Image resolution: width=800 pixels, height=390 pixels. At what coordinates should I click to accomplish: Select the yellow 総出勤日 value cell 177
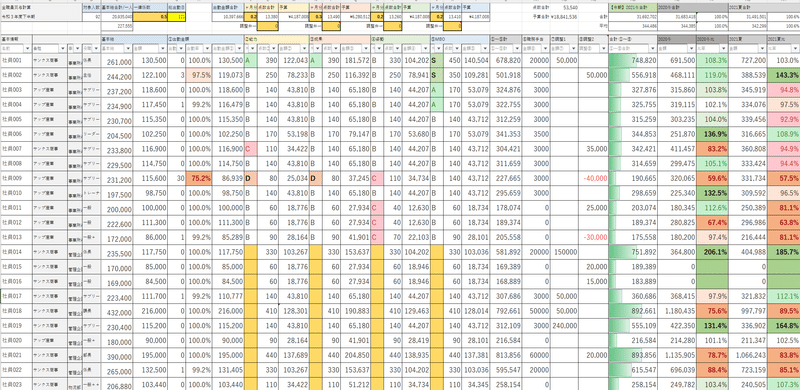[177, 16]
